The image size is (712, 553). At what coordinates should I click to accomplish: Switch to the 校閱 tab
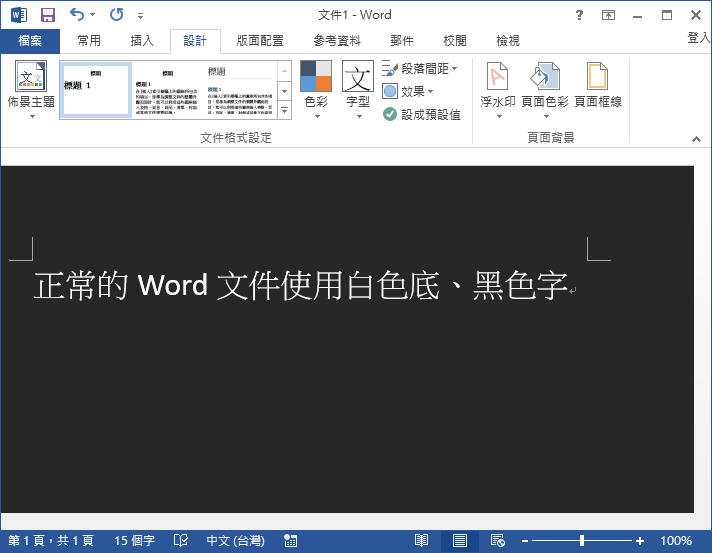coord(455,41)
